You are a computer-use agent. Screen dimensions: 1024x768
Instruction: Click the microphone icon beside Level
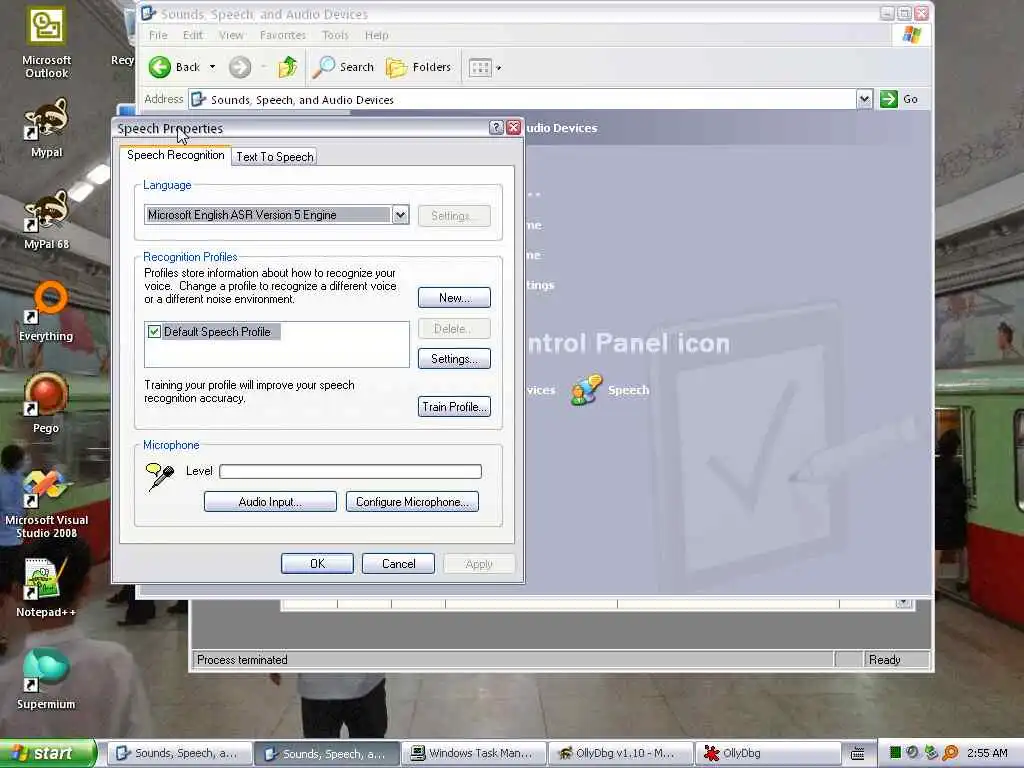pos(160,475)
